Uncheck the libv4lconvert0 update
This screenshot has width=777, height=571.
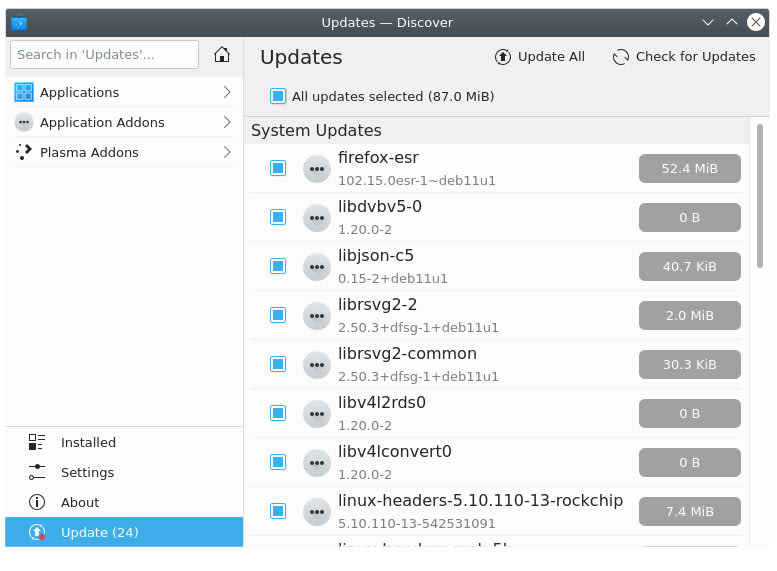(x=278, y=462)
